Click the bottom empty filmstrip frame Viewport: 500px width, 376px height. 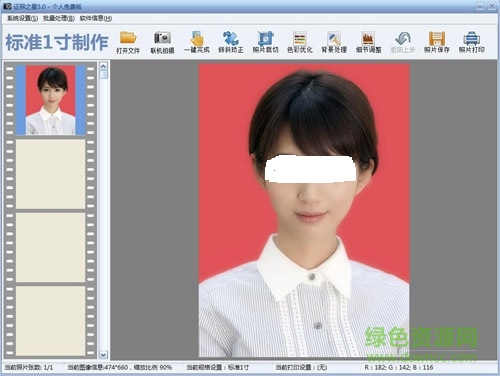coord(50,321)
